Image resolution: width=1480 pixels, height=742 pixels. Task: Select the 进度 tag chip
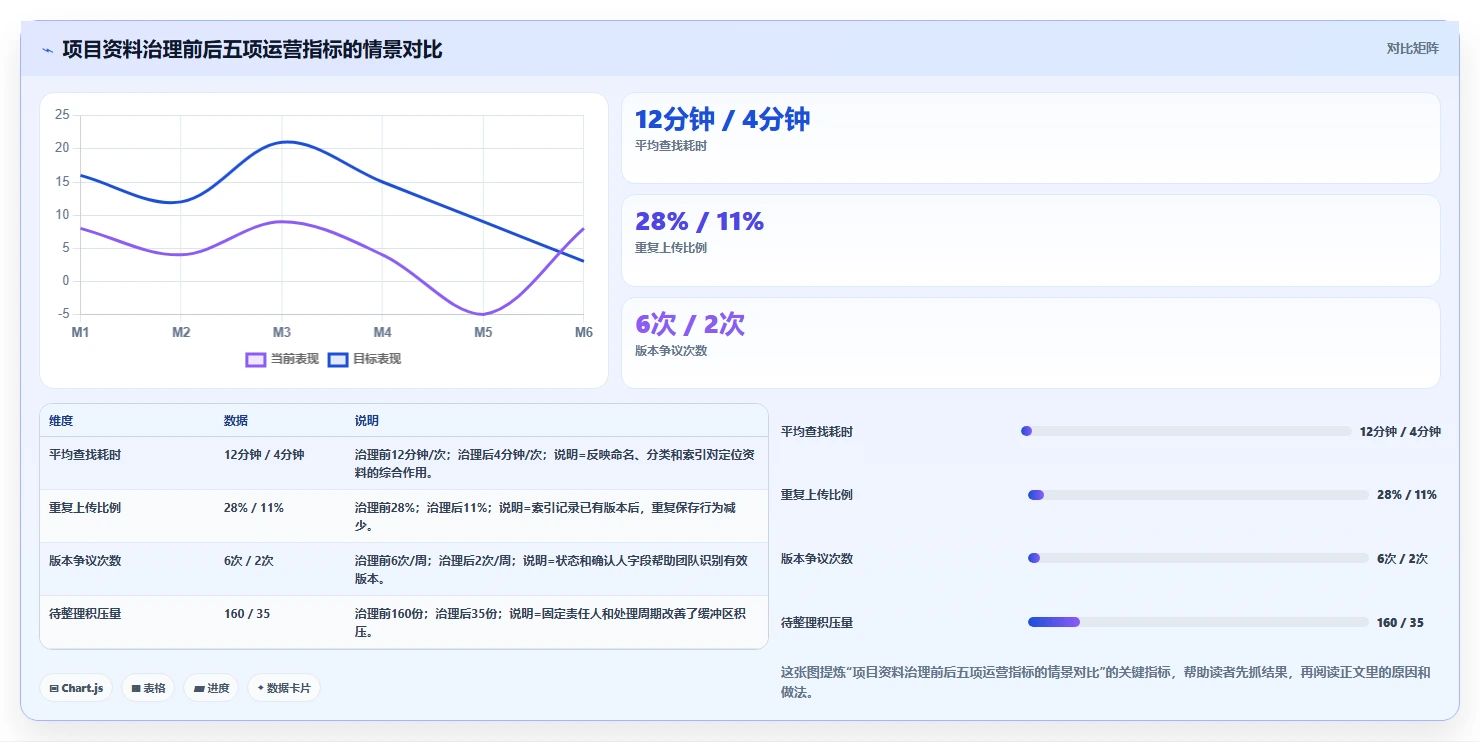pyautogui.click(x=211, y=688)
